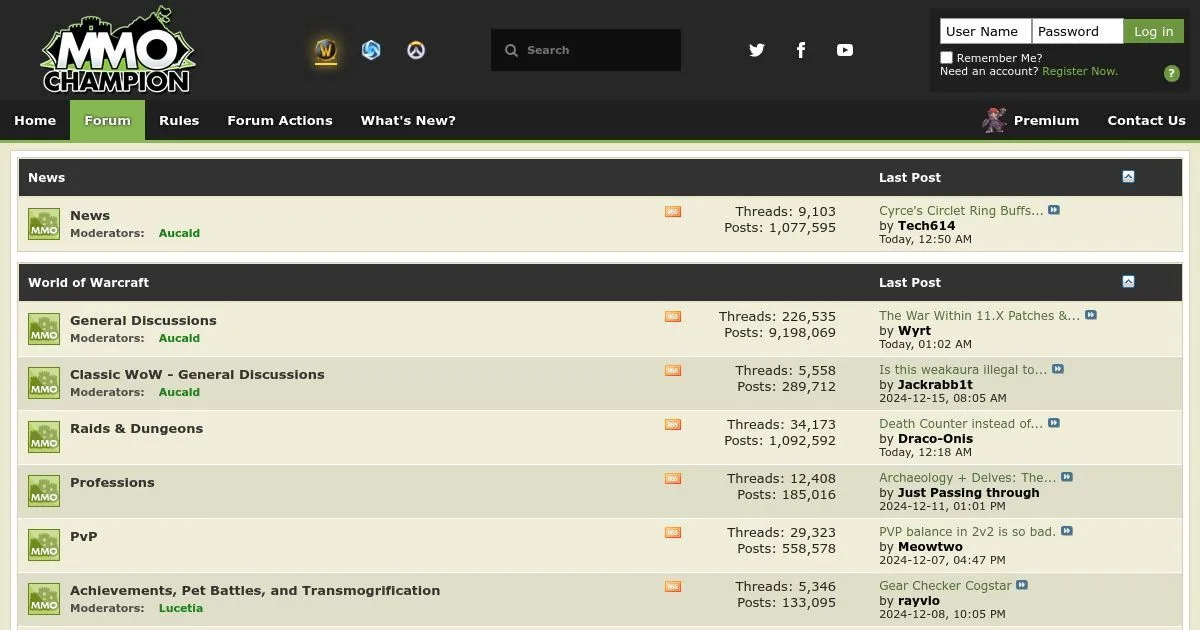The width and height of the screenshot is (1200, 630).
Task: View profile of user Wyrt
Action: (x=914, y=330)
